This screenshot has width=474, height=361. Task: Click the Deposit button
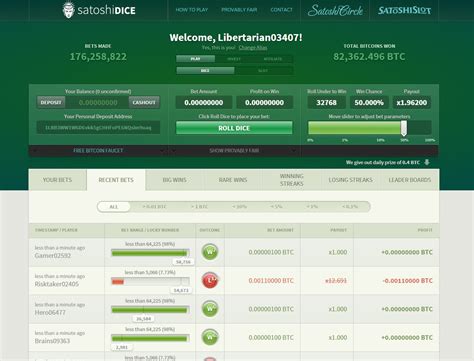pos(51,102)
